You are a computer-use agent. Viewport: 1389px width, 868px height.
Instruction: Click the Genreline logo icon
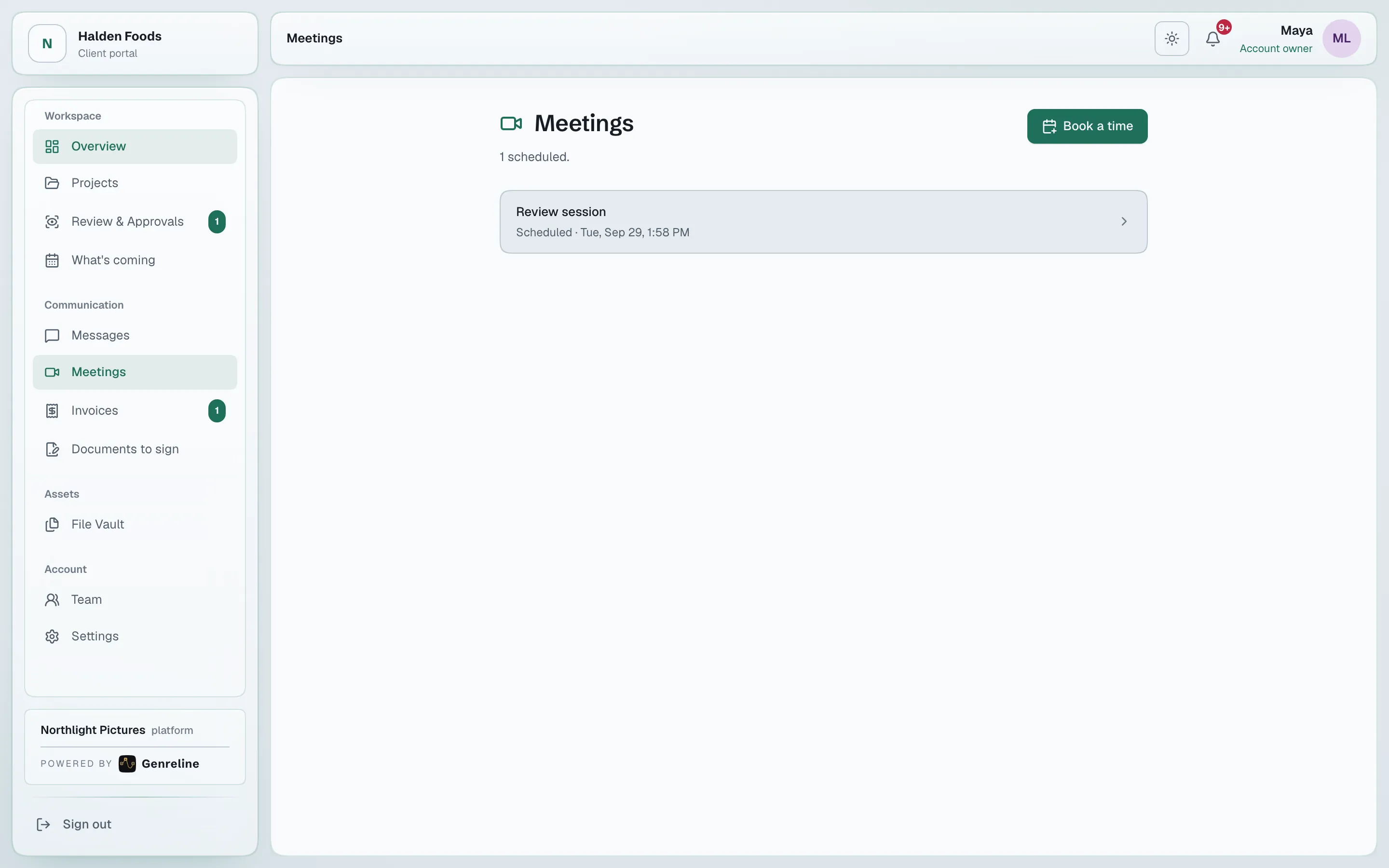click(127, 763)
